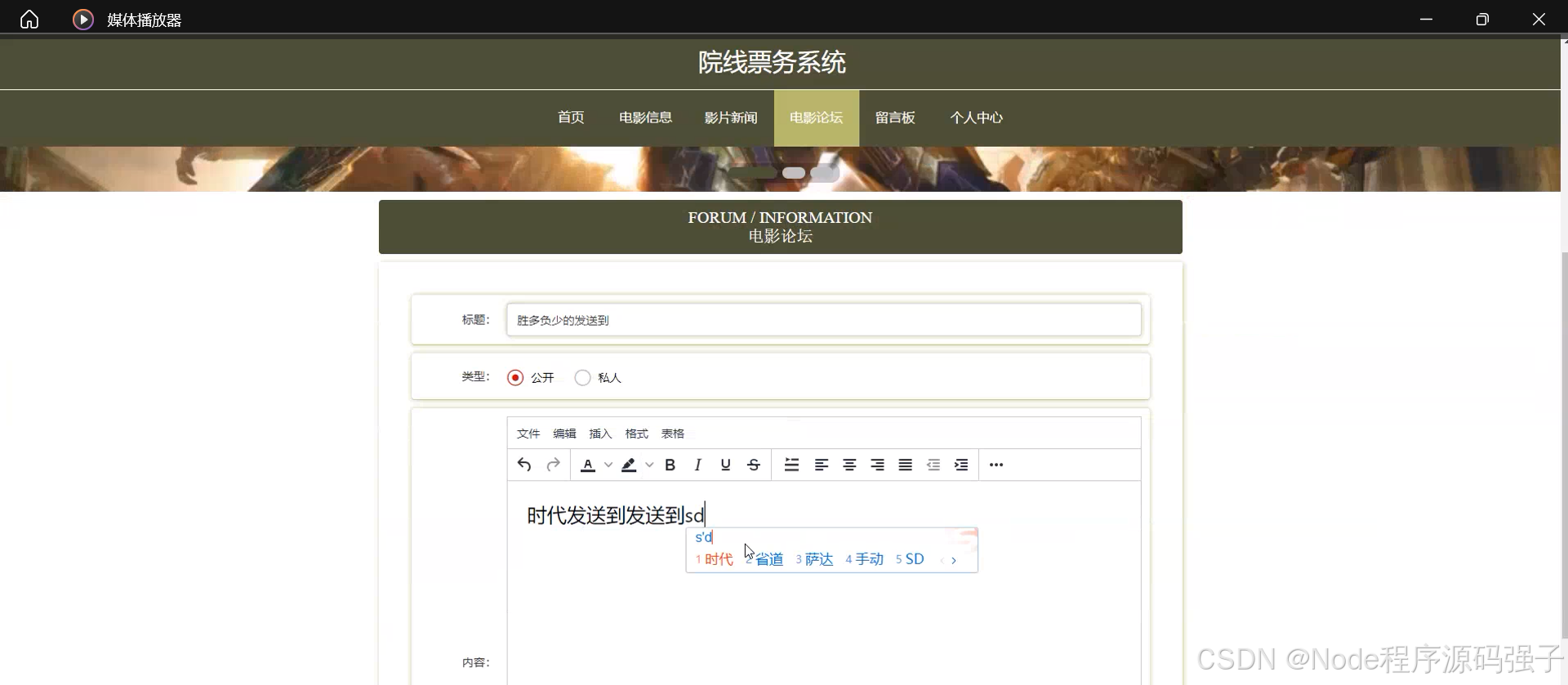Screen dimensions: 1568x685
Task: Choose IME candidate 手动
Action: pyautogui.click(x=865, y=559)
